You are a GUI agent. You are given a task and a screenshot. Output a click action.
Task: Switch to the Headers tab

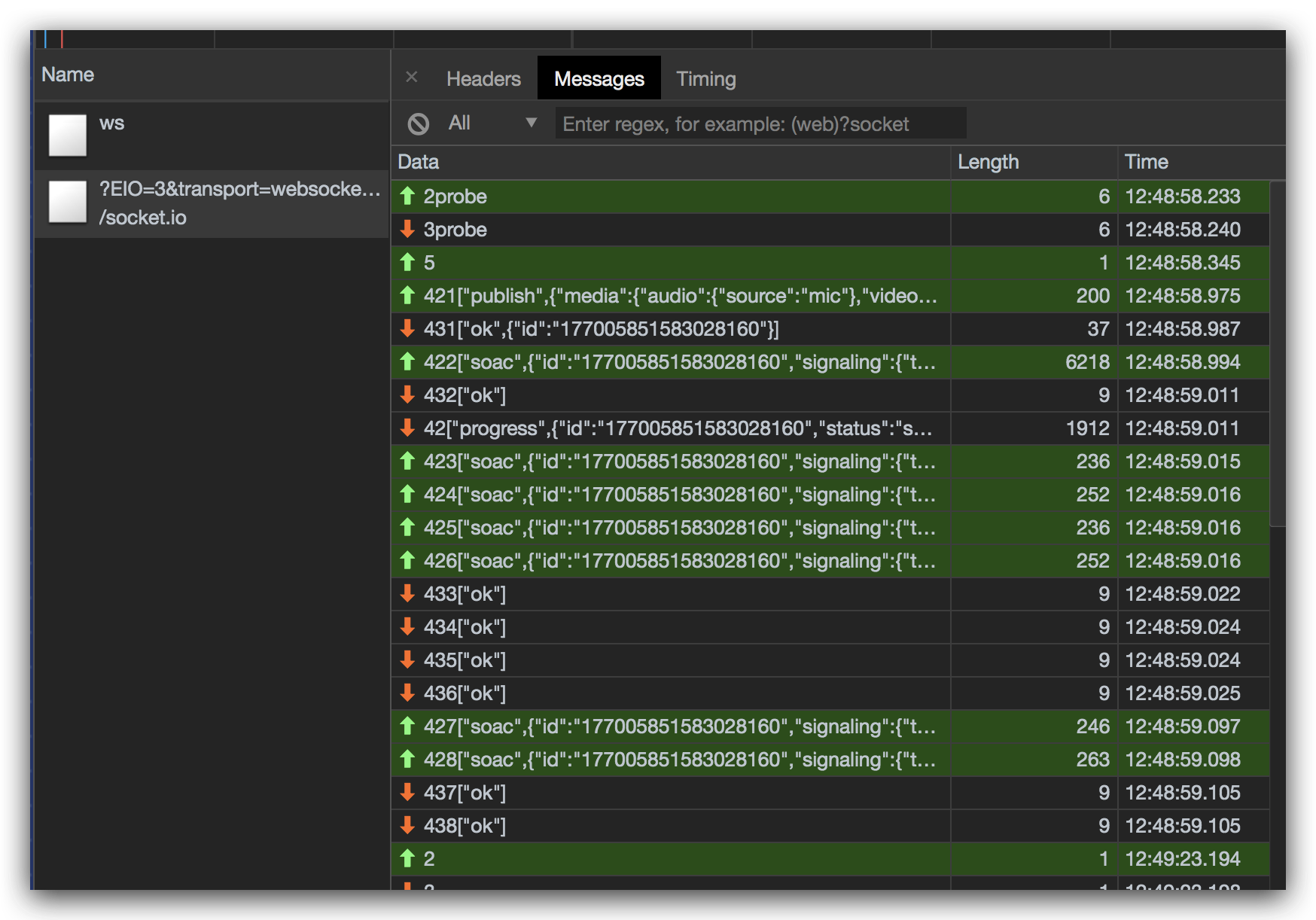483,78
